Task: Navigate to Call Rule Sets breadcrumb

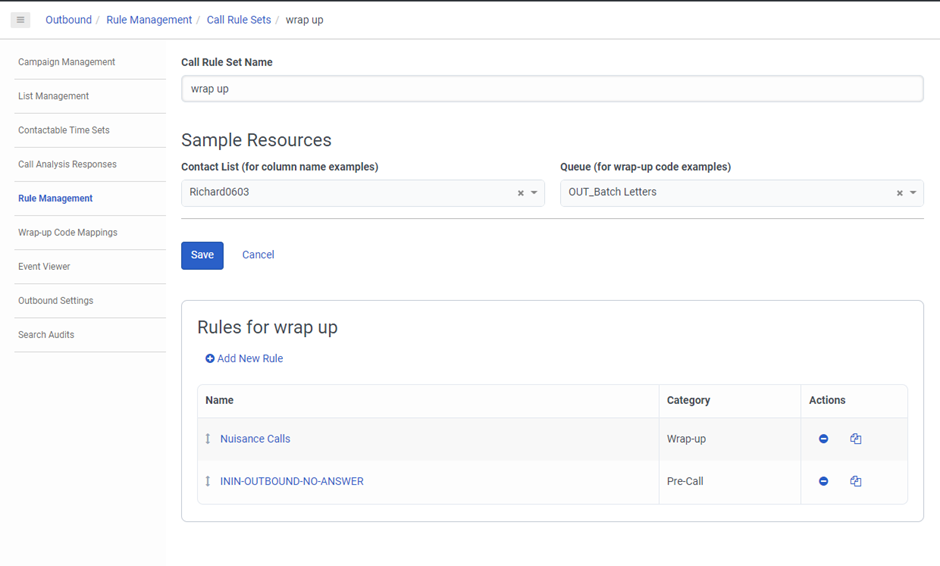Action: click(238, 20)
